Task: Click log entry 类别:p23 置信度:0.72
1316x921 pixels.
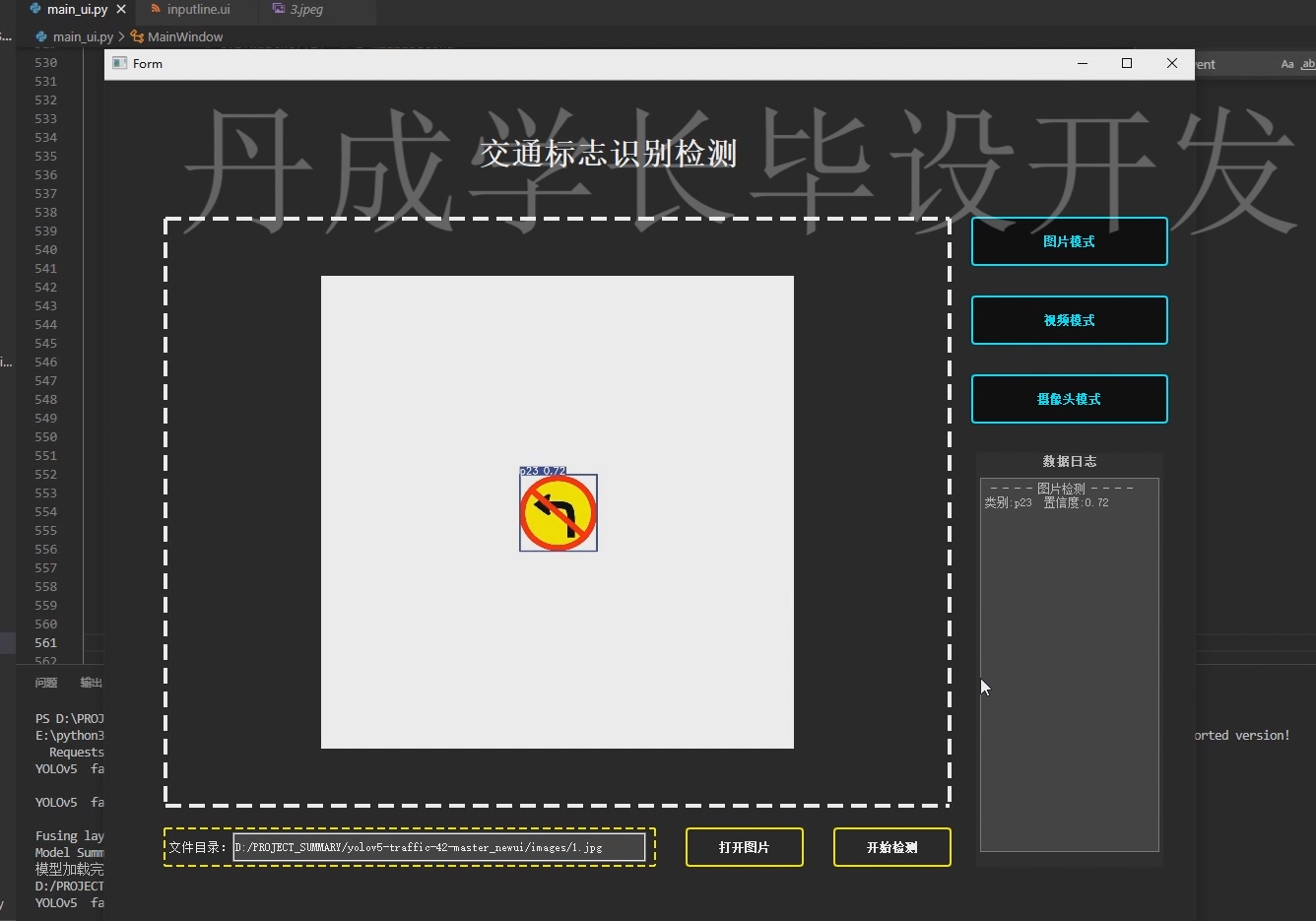Action: 1046,502
